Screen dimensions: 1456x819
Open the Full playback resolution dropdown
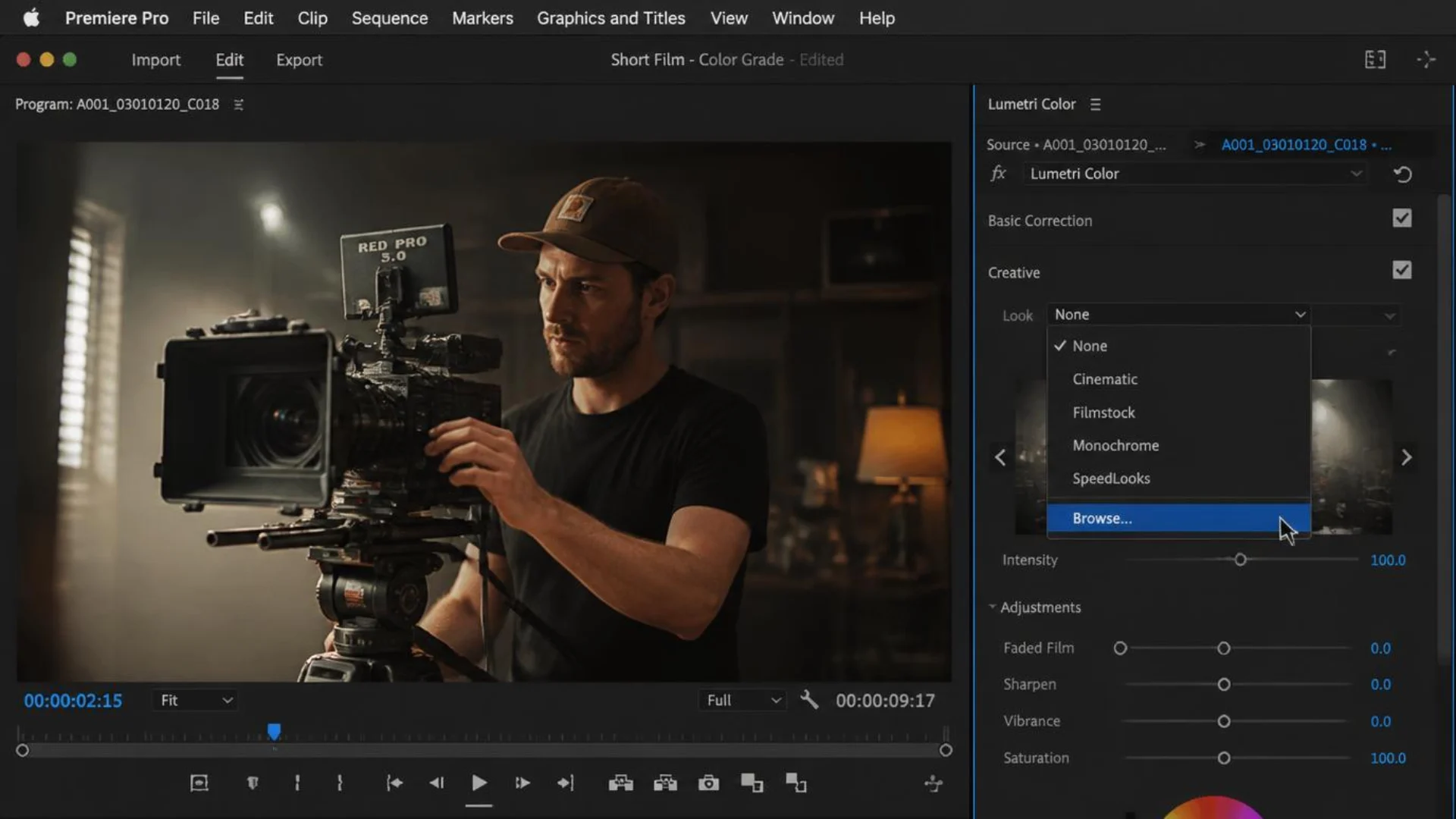click(x=742, y=700)
